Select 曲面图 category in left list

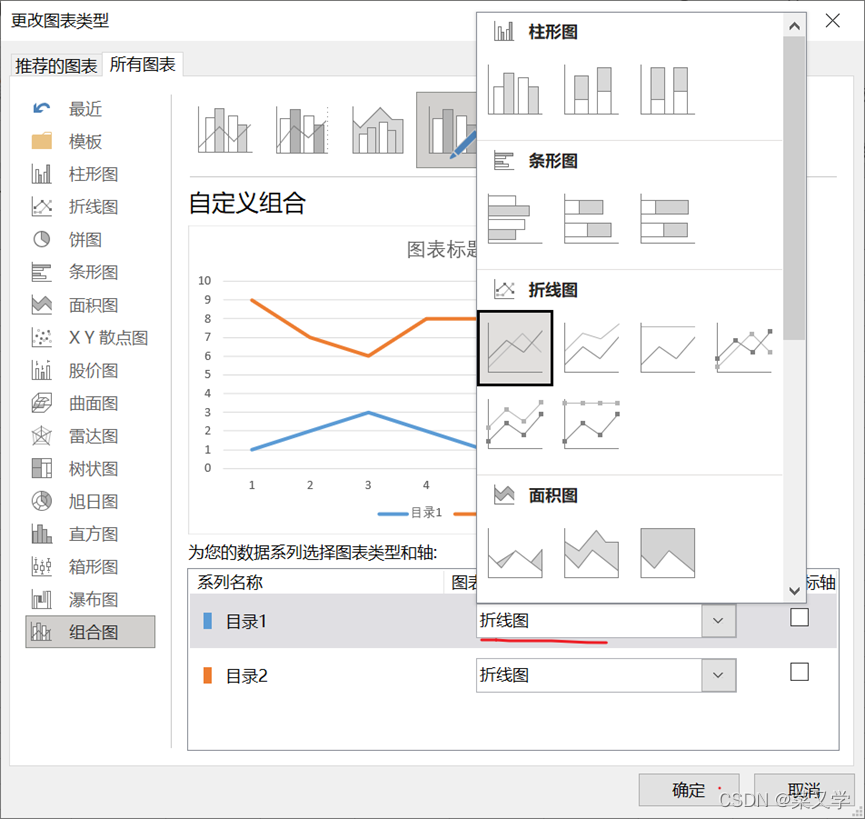[x=90, y=403]
